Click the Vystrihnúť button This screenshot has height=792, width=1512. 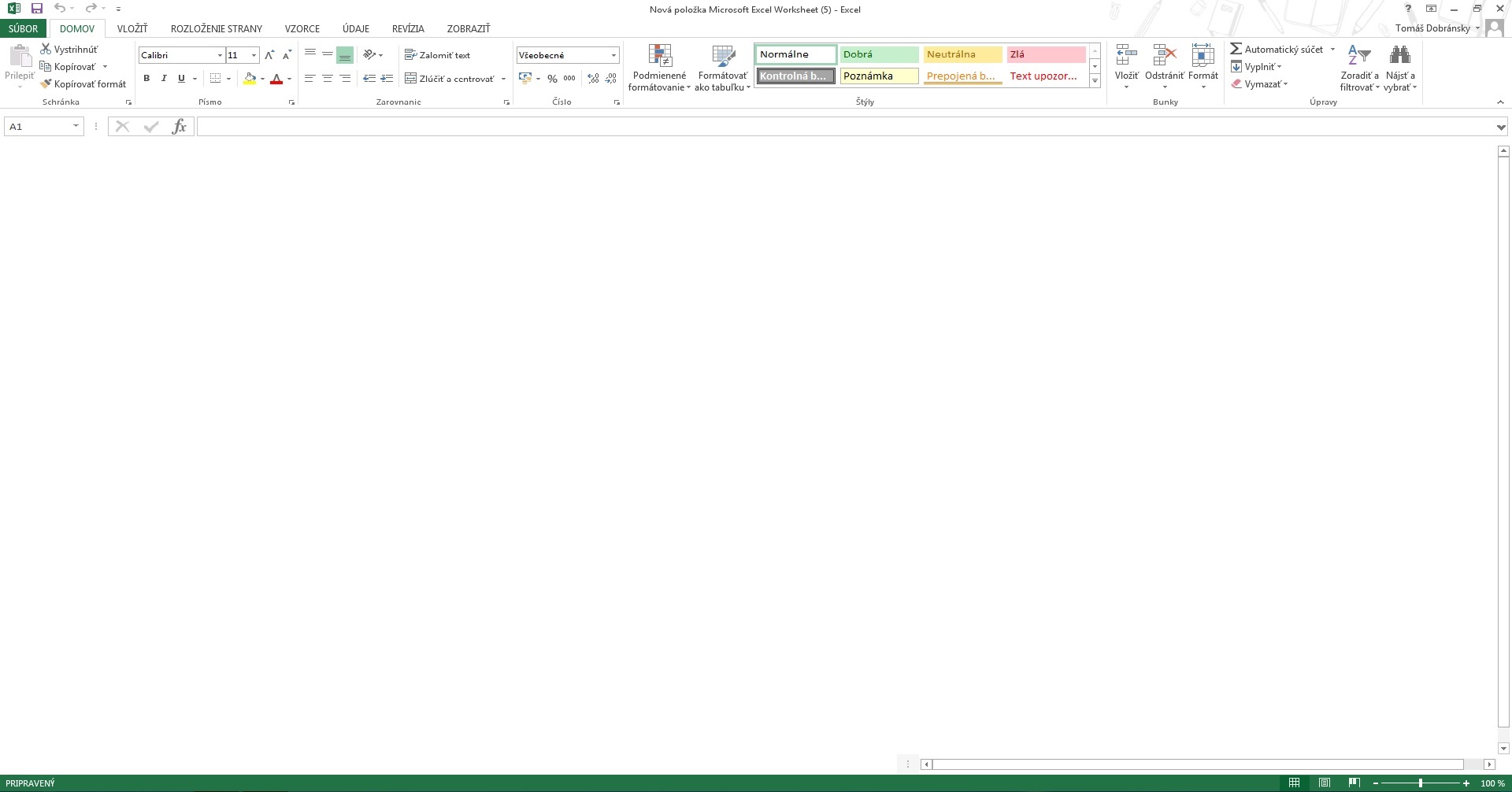[69, 50]
